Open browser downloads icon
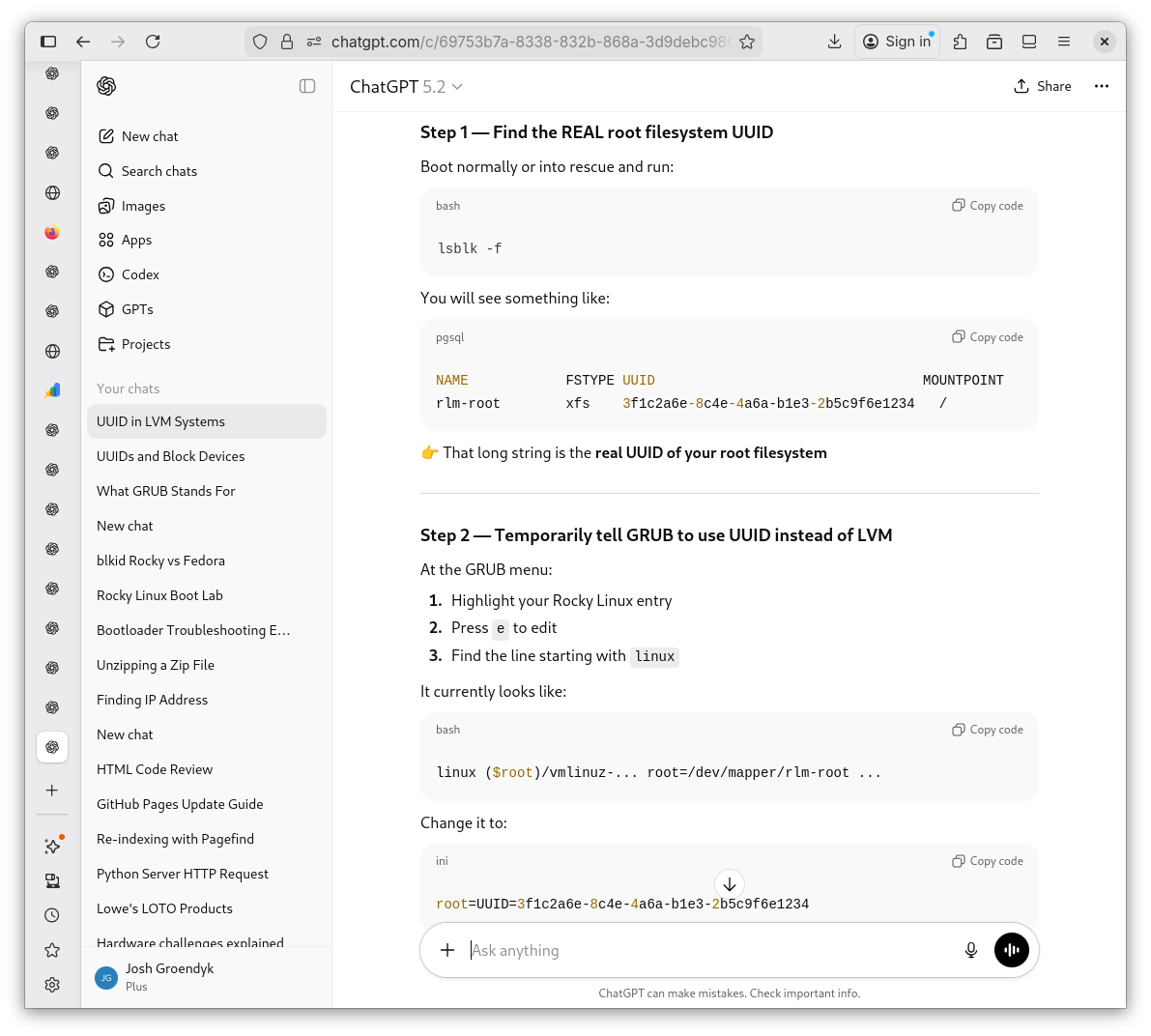 tap(835, 42)
